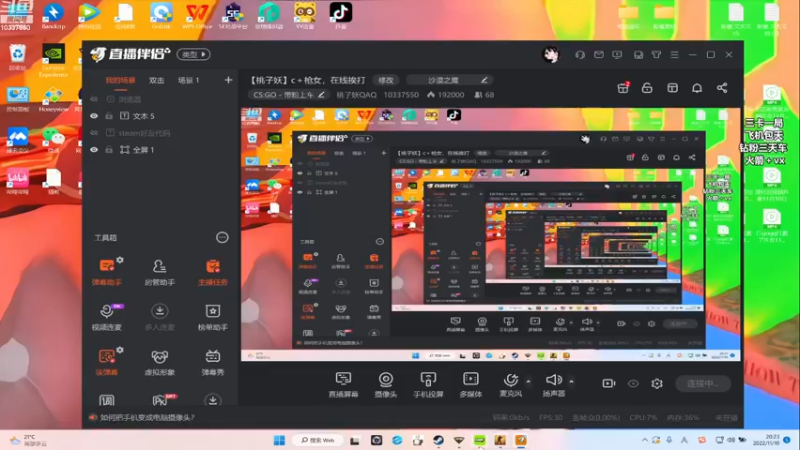Open the 主播任务 tool
The height and width of the screenshot is (450, 800).
pos(213,271)
